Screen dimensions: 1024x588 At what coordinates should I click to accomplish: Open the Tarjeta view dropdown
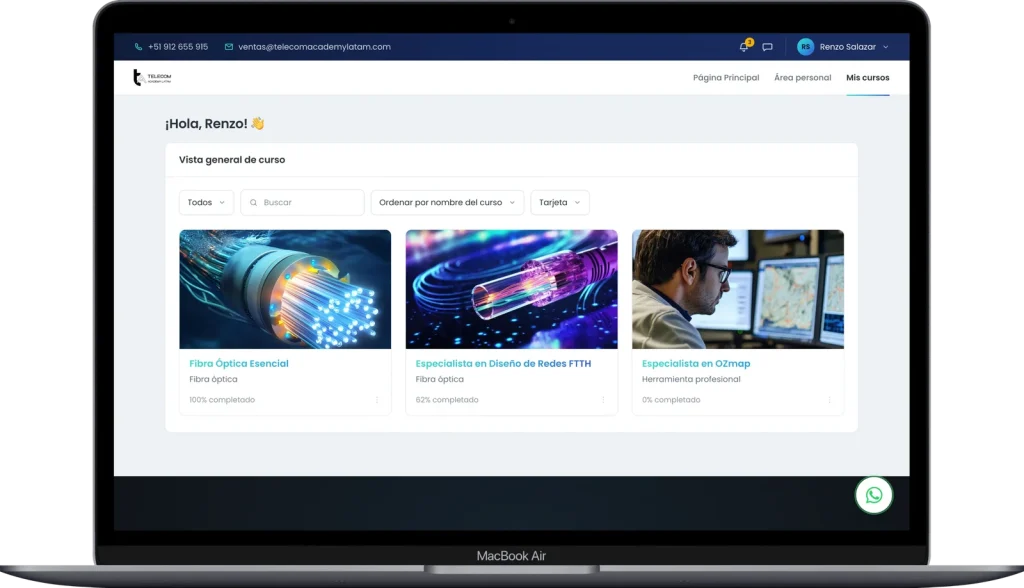560,203
